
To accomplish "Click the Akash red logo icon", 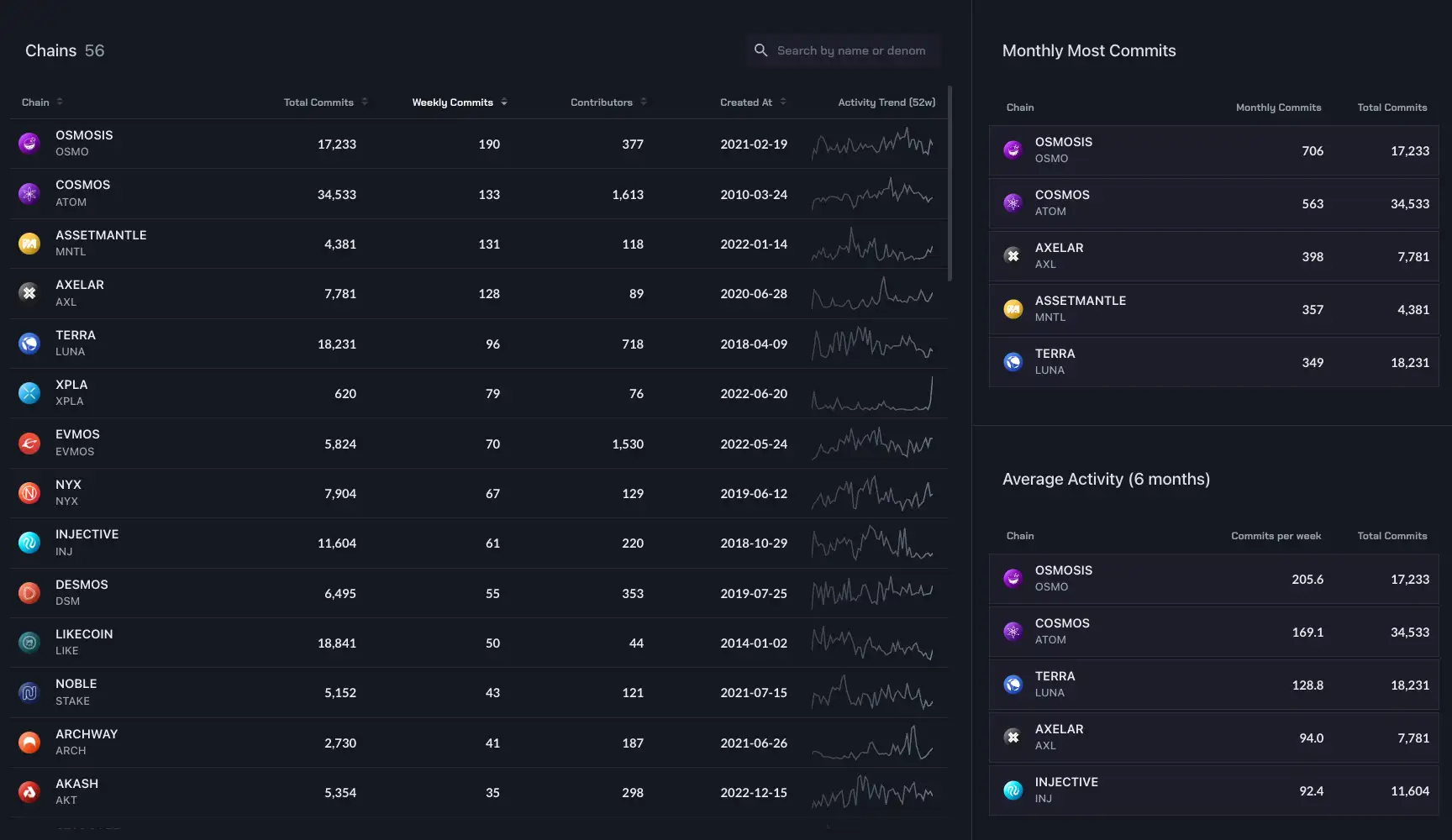I will [29, 792].
